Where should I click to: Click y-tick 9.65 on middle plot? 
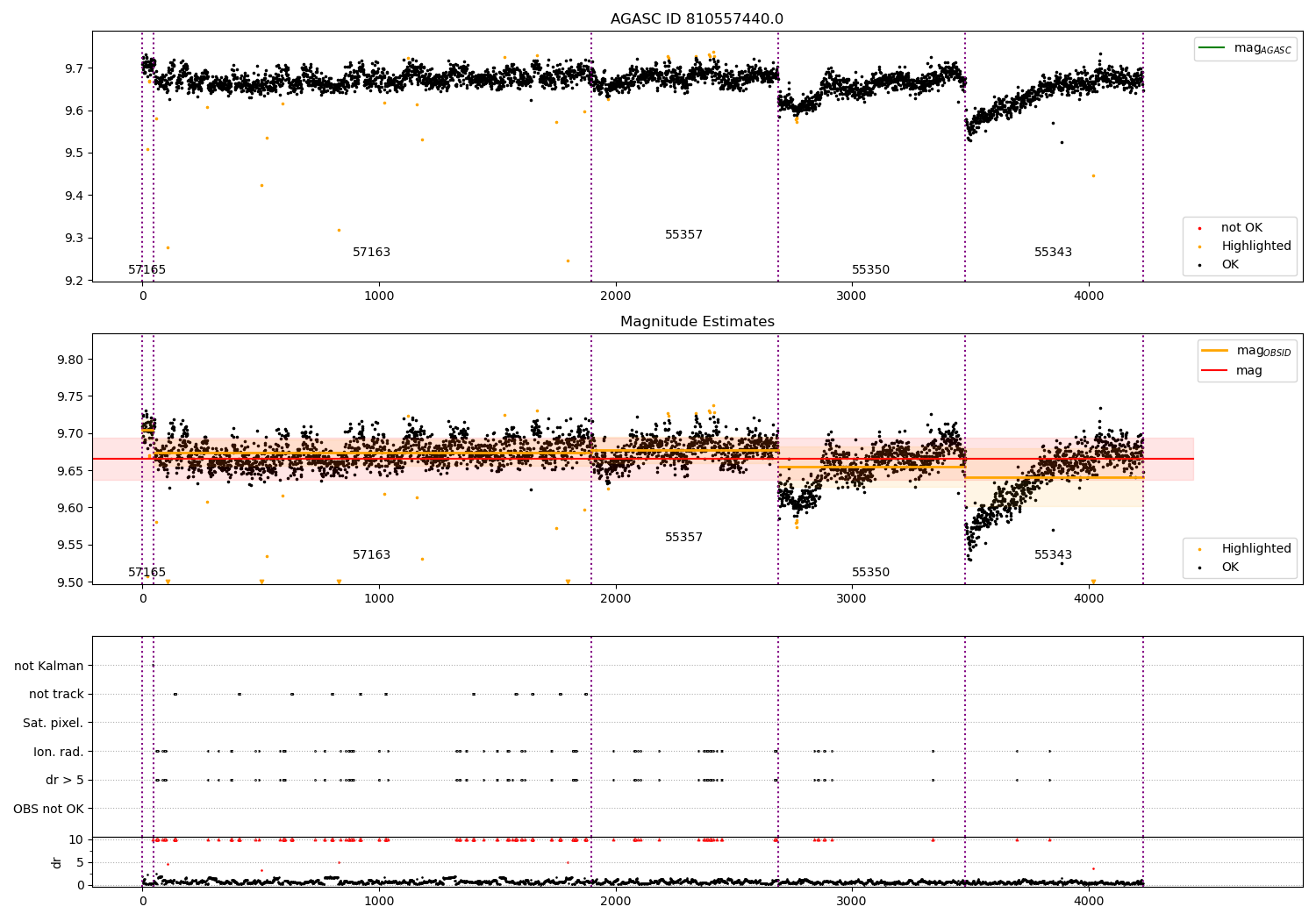(x=71, y=471)
